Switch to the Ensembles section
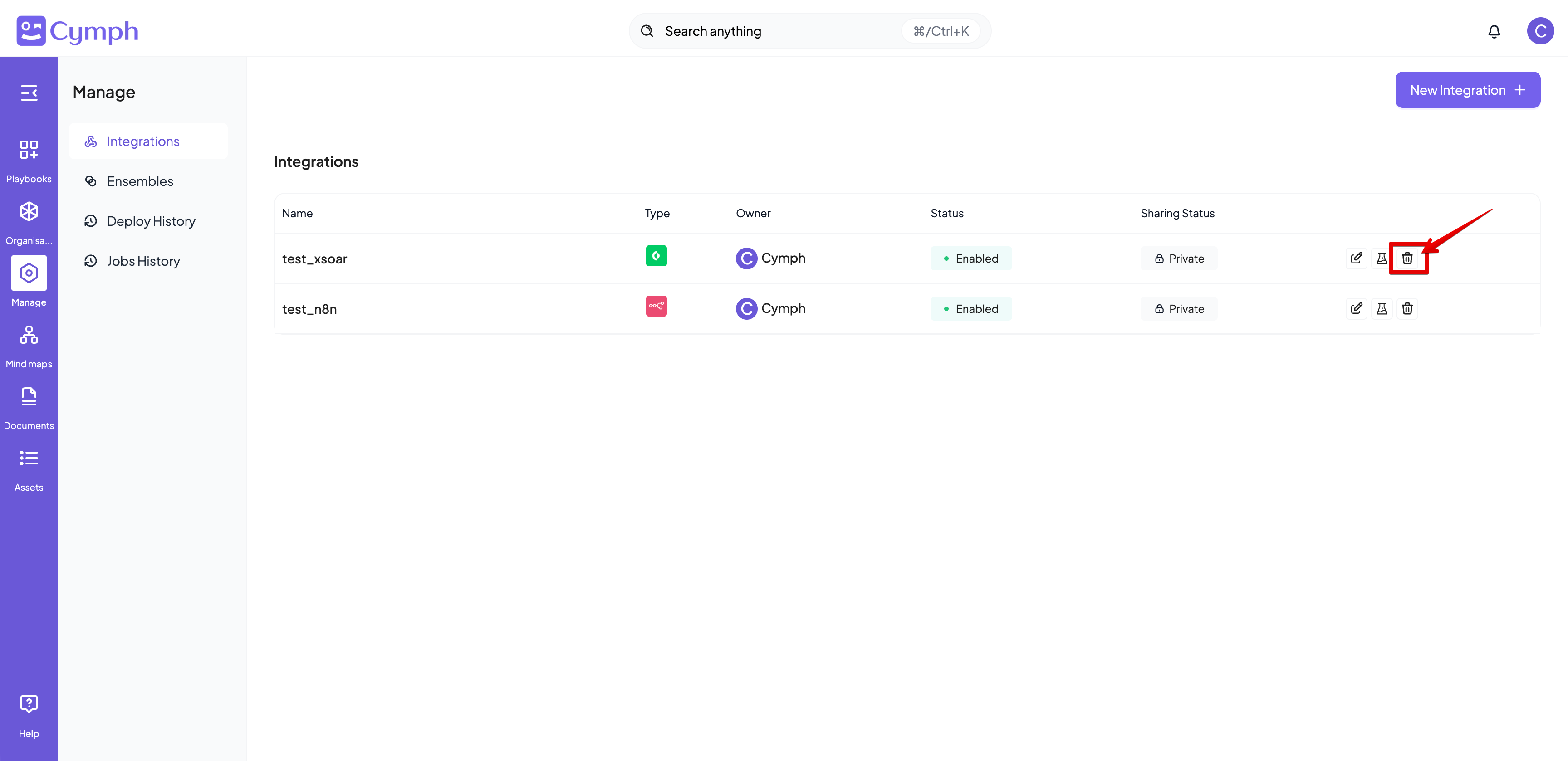Viewport: 1568px width, 761px height. 139,180
